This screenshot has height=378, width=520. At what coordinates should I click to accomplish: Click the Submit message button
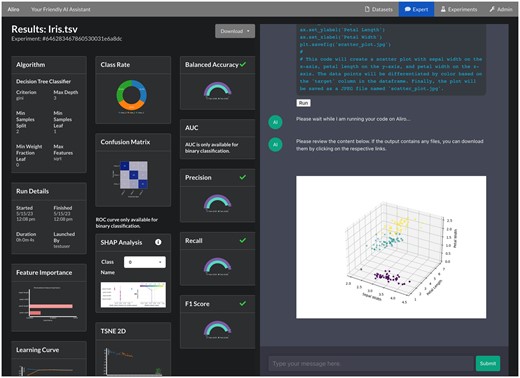pyautogui.click(x=488, y=363)
